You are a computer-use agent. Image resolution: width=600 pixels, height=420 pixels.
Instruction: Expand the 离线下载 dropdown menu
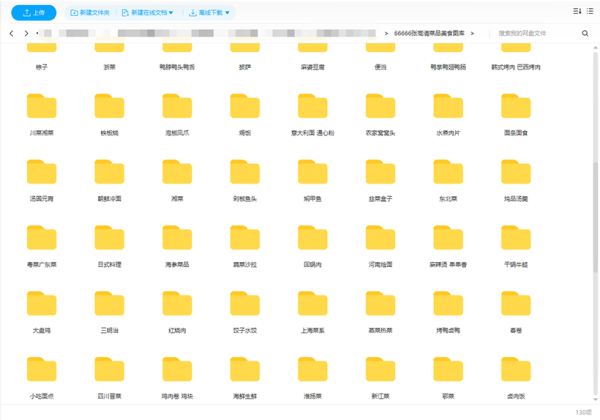coord(209,13)
